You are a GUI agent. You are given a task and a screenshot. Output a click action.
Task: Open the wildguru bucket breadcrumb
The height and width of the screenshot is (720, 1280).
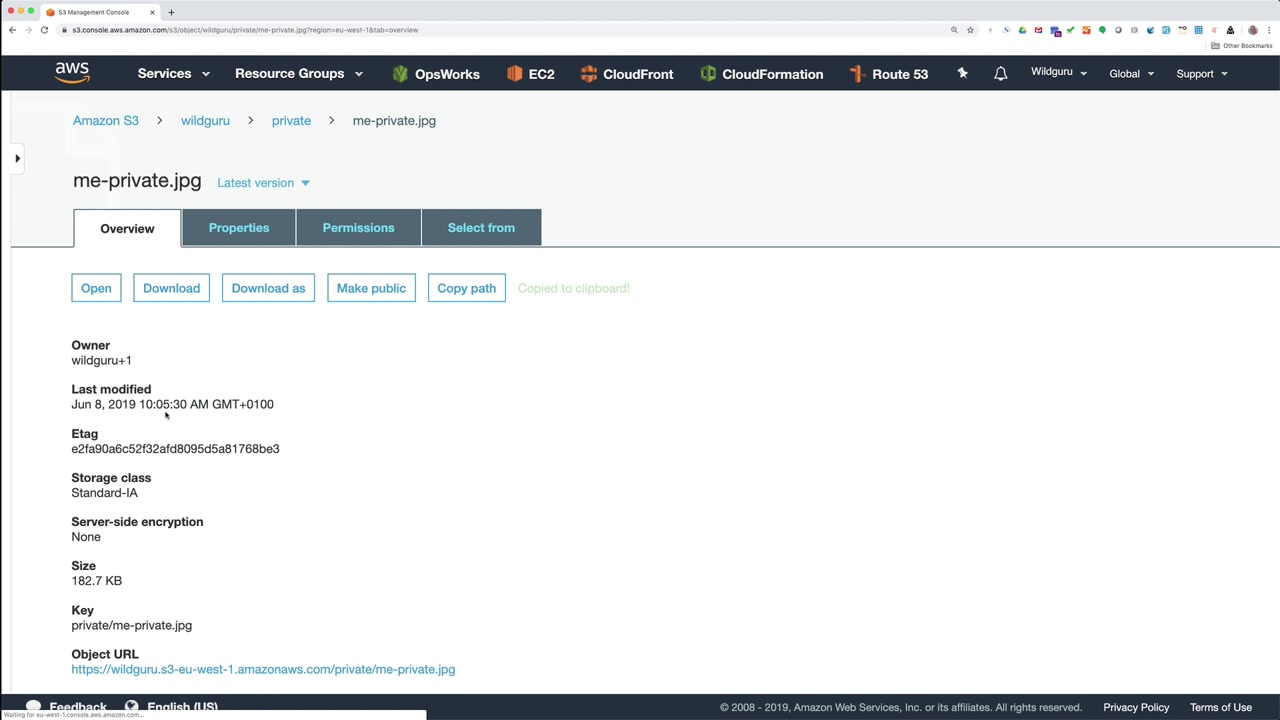coord(205,121)
